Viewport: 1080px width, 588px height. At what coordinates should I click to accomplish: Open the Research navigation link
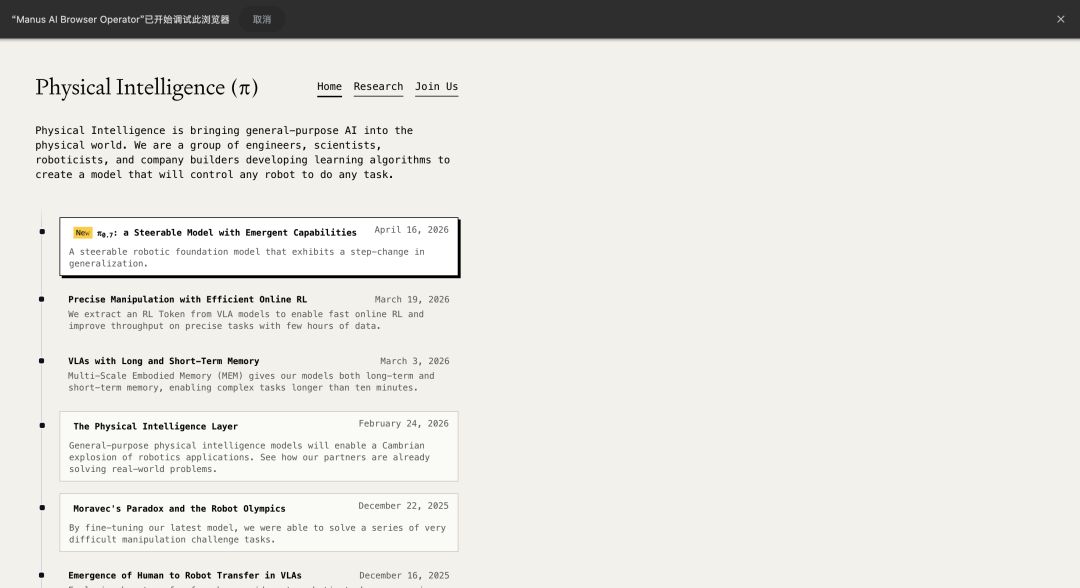[x=378, y=87]
